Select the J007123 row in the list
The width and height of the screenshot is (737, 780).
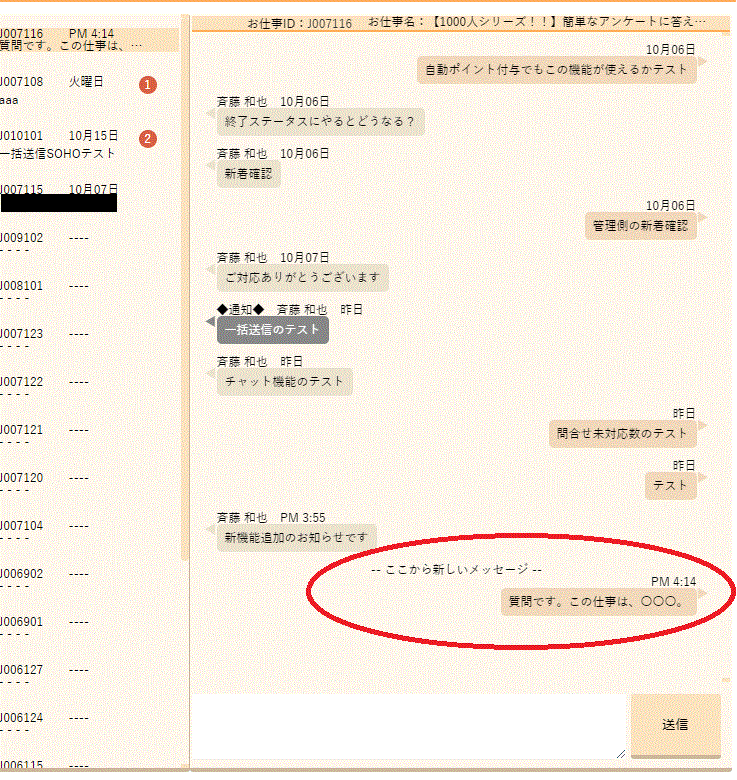90,339
